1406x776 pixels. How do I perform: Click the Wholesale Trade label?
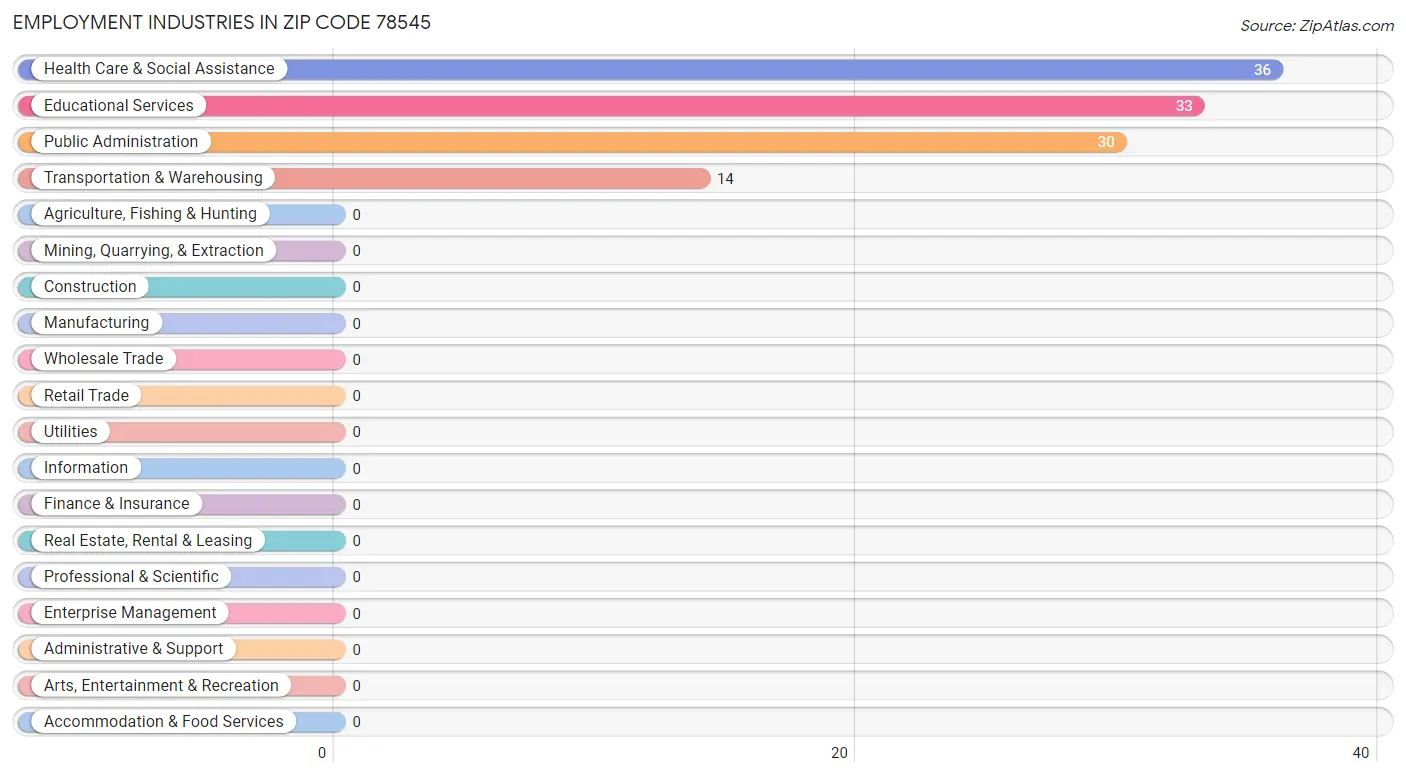pyautogui.click(x=103, y=359)
